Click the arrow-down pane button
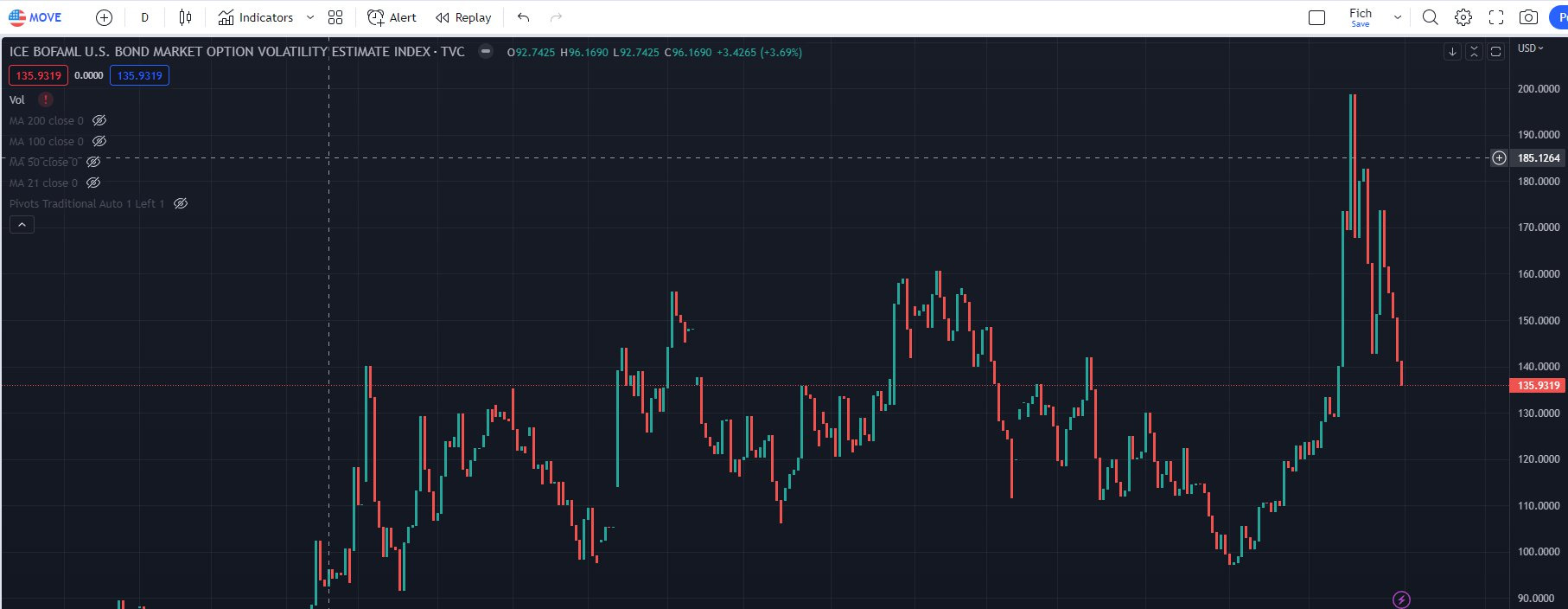This screenshot has height=609, width=1568. coord(1452,52)
